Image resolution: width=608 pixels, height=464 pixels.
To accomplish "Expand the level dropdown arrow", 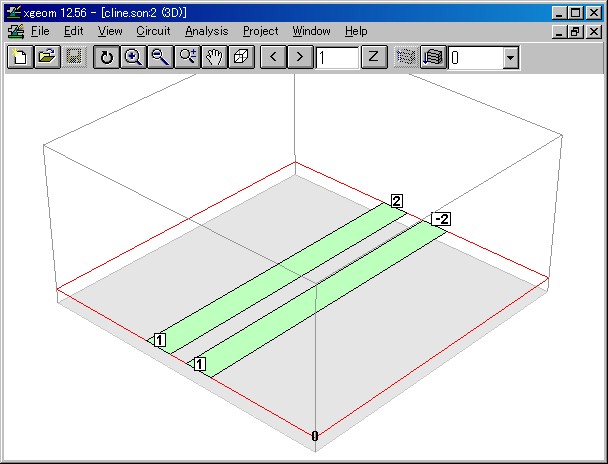I will pyautogui.click(x=511, y=58).
